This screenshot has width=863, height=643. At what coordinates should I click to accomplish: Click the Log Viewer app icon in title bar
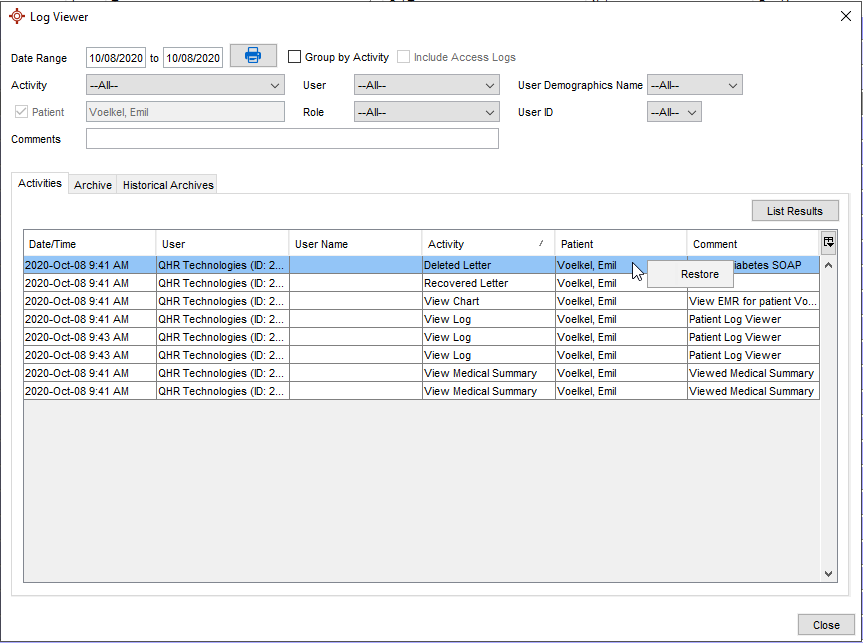16,16
